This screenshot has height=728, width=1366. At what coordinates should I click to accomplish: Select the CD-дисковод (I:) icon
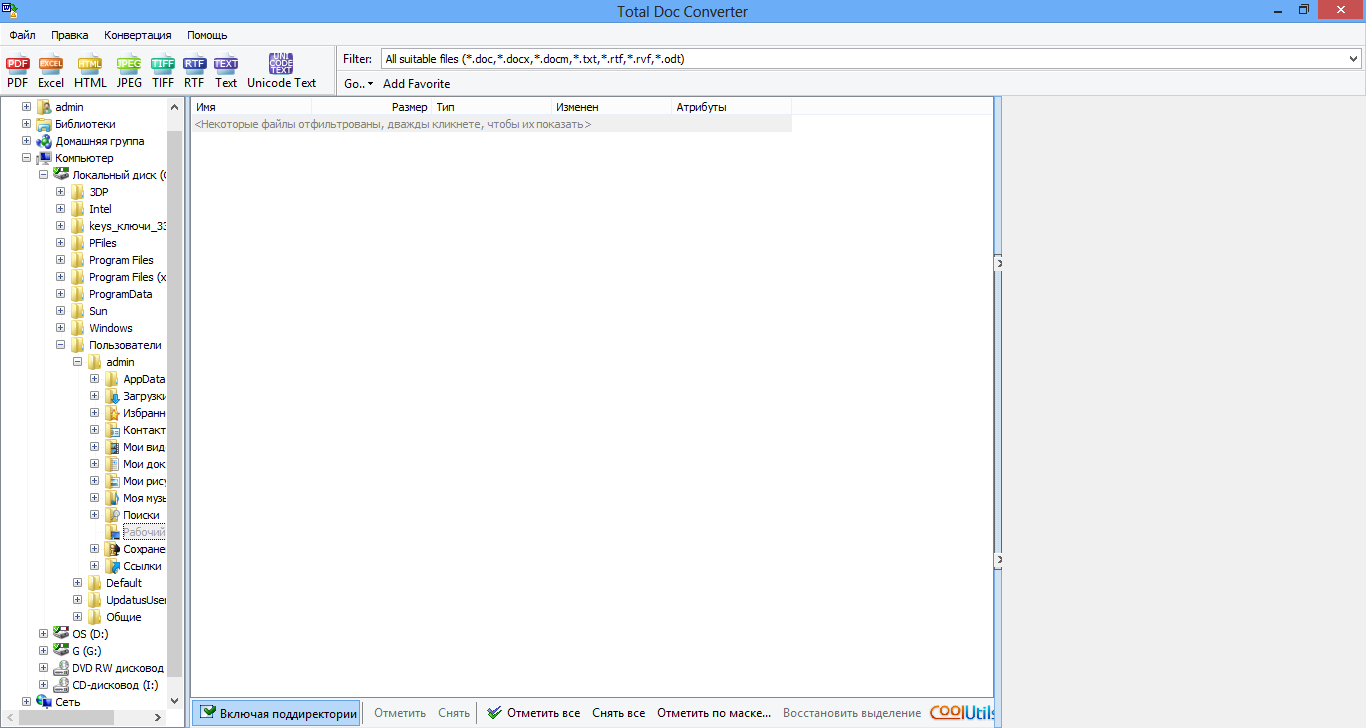(x=61, y=685)
